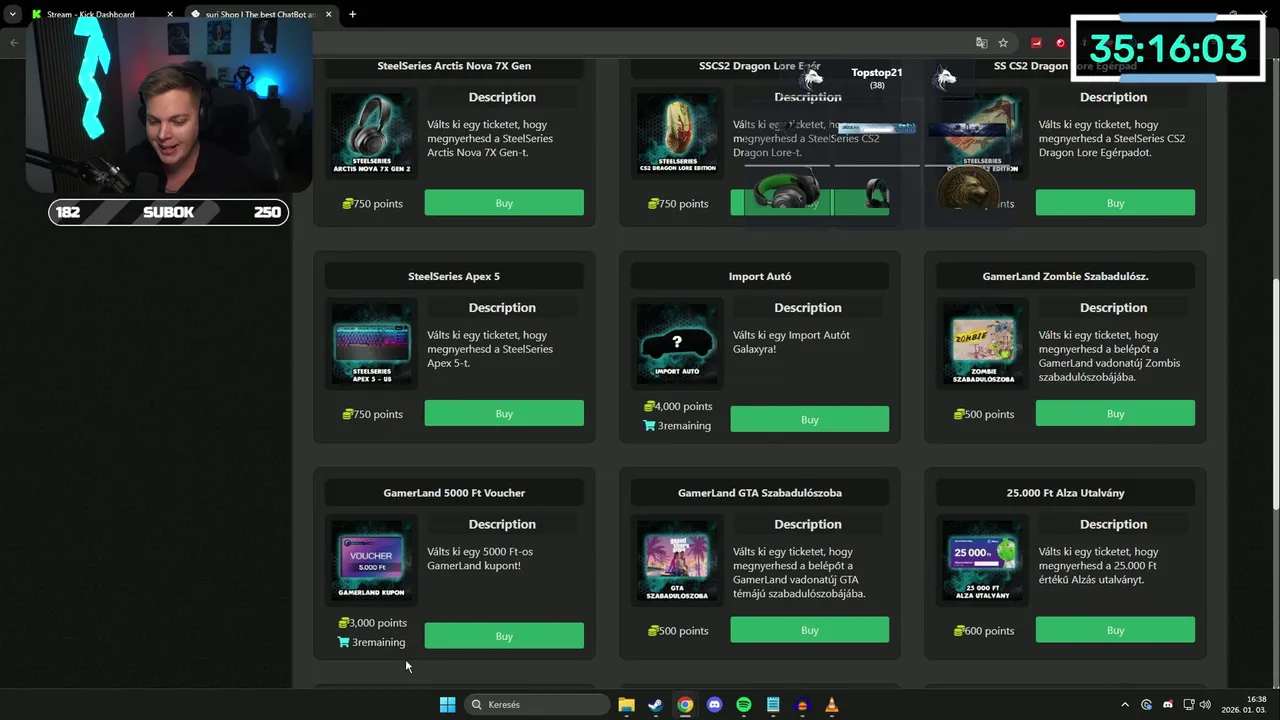Viewport: 1280px width, 720px height.
Task: Buy the SS CS2 Dragon Lore Egérpad ticket
Action: pyautogui.click(x=1115, y=203)
